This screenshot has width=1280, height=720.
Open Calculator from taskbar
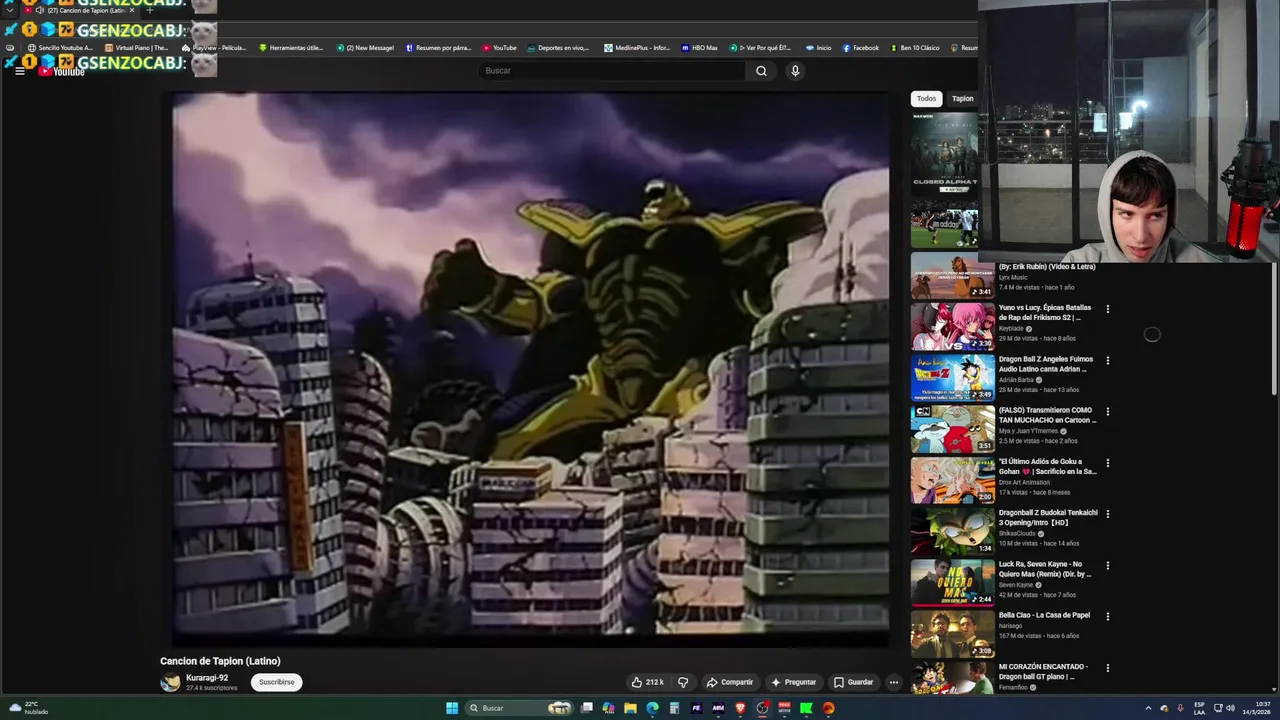click(x=674, y=708)
